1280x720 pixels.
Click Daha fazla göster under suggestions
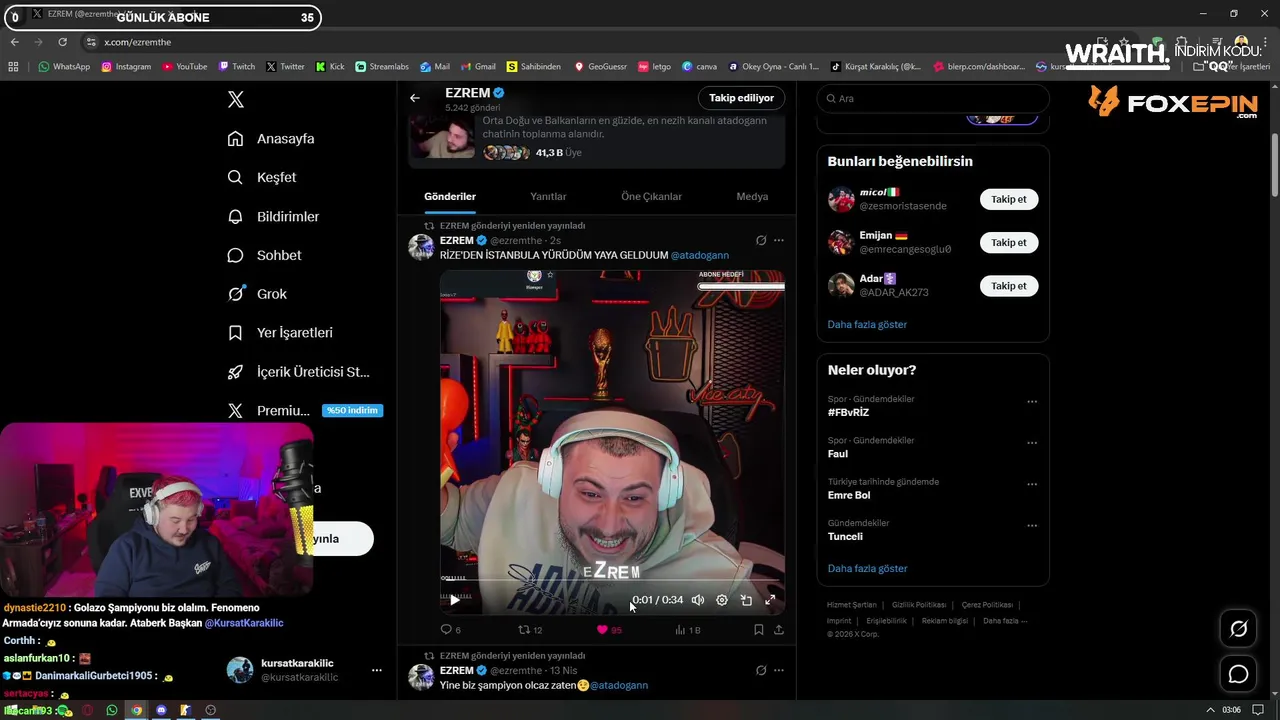tap(867, 324)
